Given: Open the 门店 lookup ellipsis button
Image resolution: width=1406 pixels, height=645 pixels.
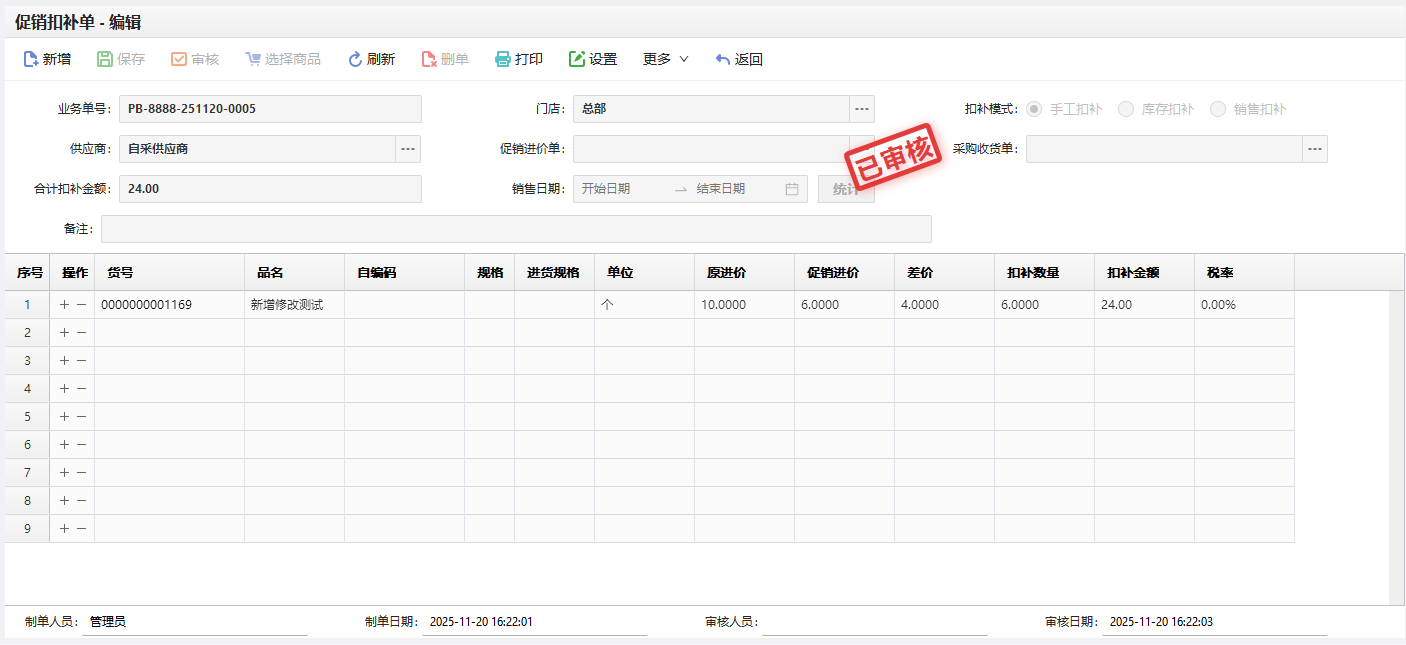Looking at the screenshot, I should (x=862, y=109).
